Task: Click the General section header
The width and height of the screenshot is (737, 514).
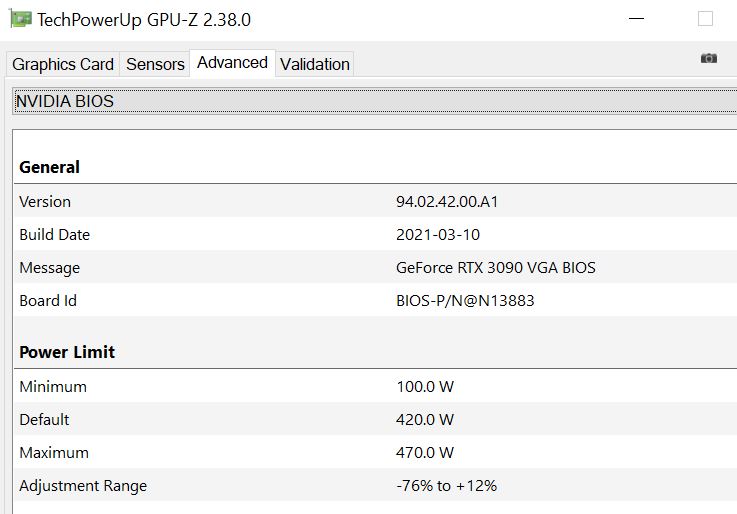Action: coord(50,167)
